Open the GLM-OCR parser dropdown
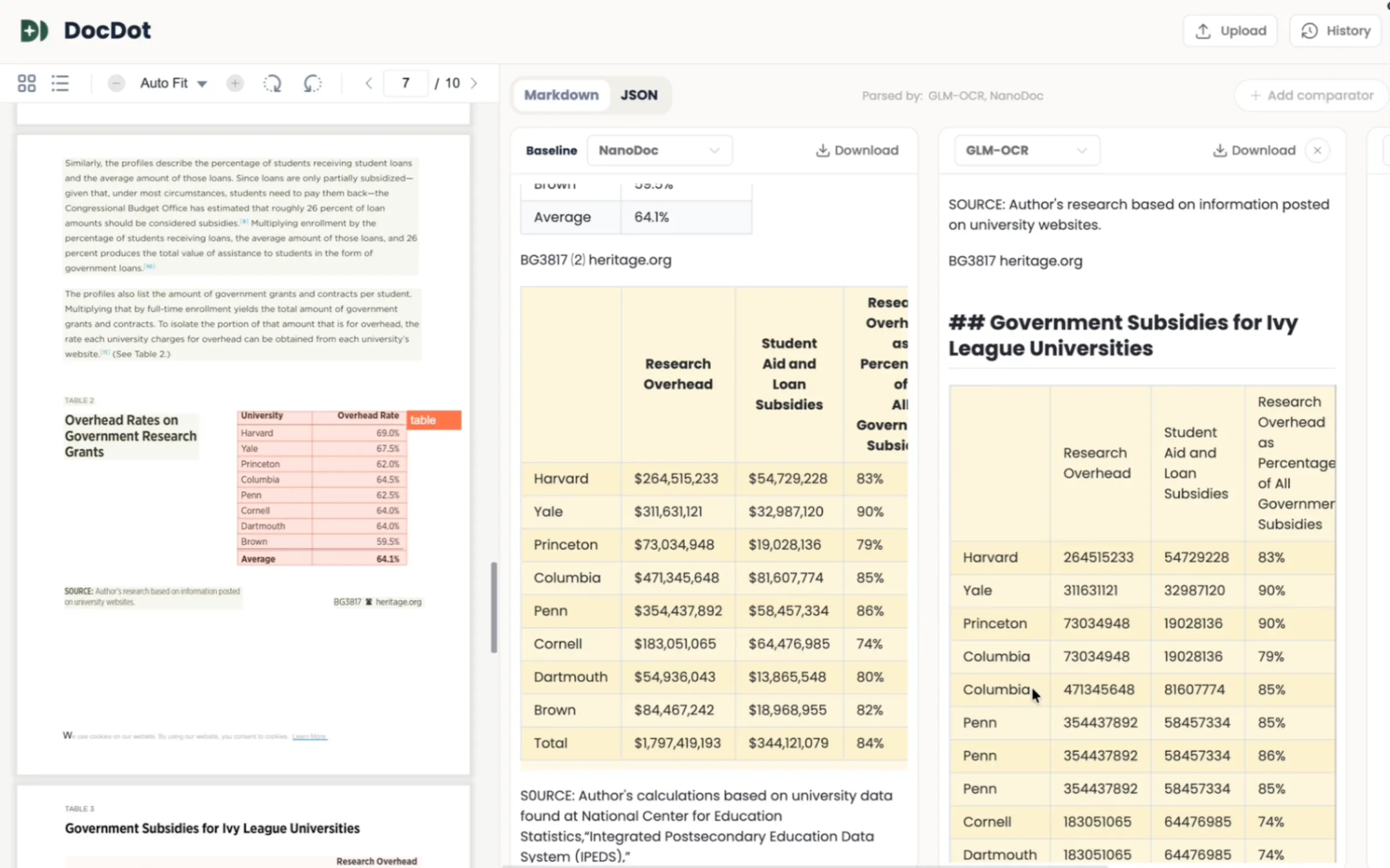The image size is (1390, 868). point(1027,150)
